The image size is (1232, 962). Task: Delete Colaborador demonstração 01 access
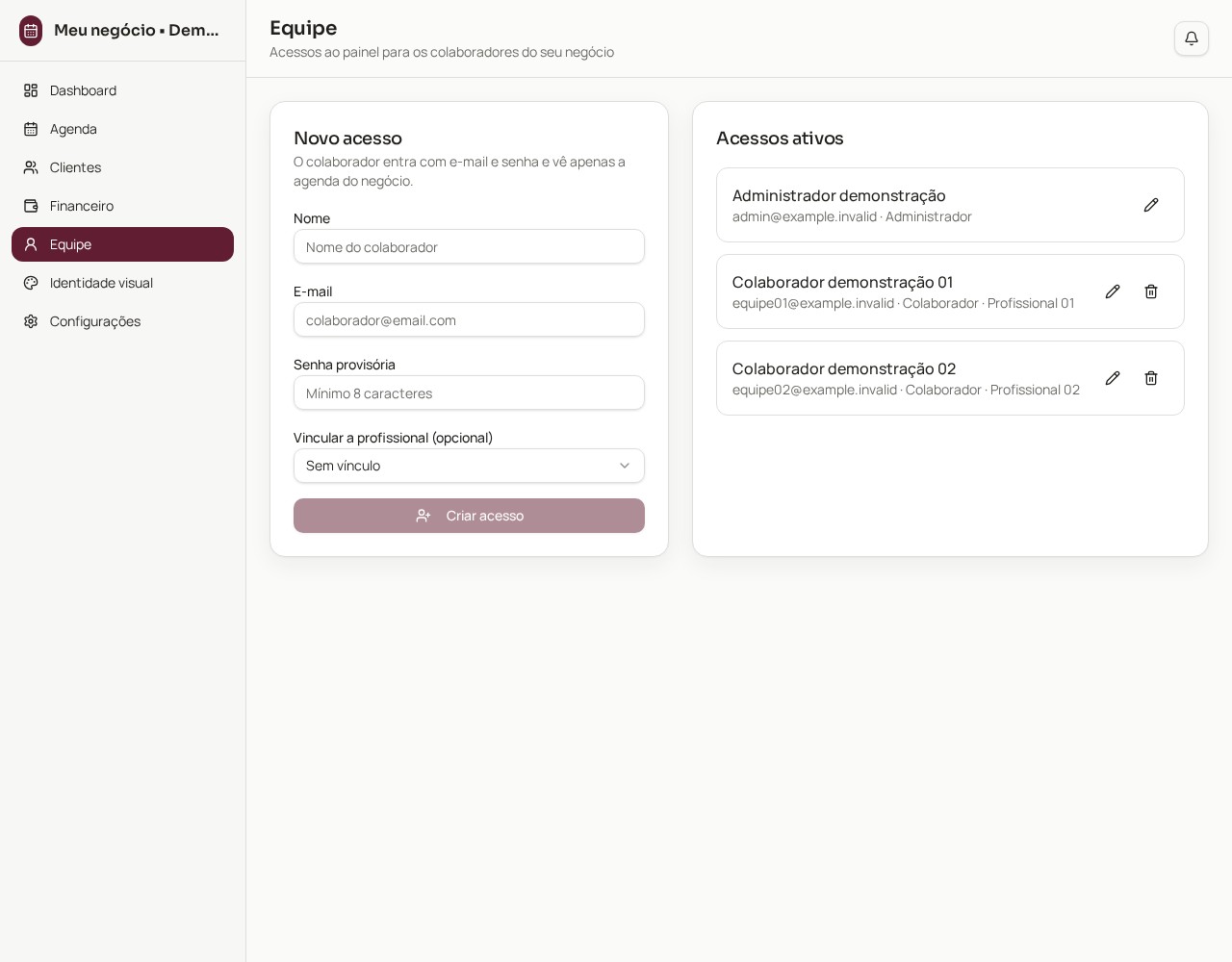[x=1151, y=291]
